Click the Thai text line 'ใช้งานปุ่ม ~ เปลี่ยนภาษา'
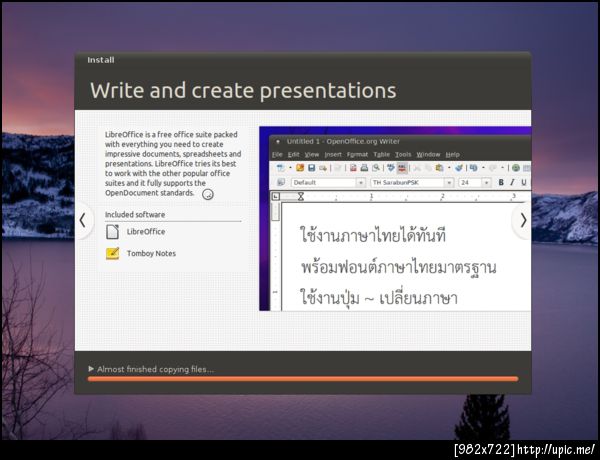Image resolution: width=600 pixels, height=460 pixels. point(379,297)
